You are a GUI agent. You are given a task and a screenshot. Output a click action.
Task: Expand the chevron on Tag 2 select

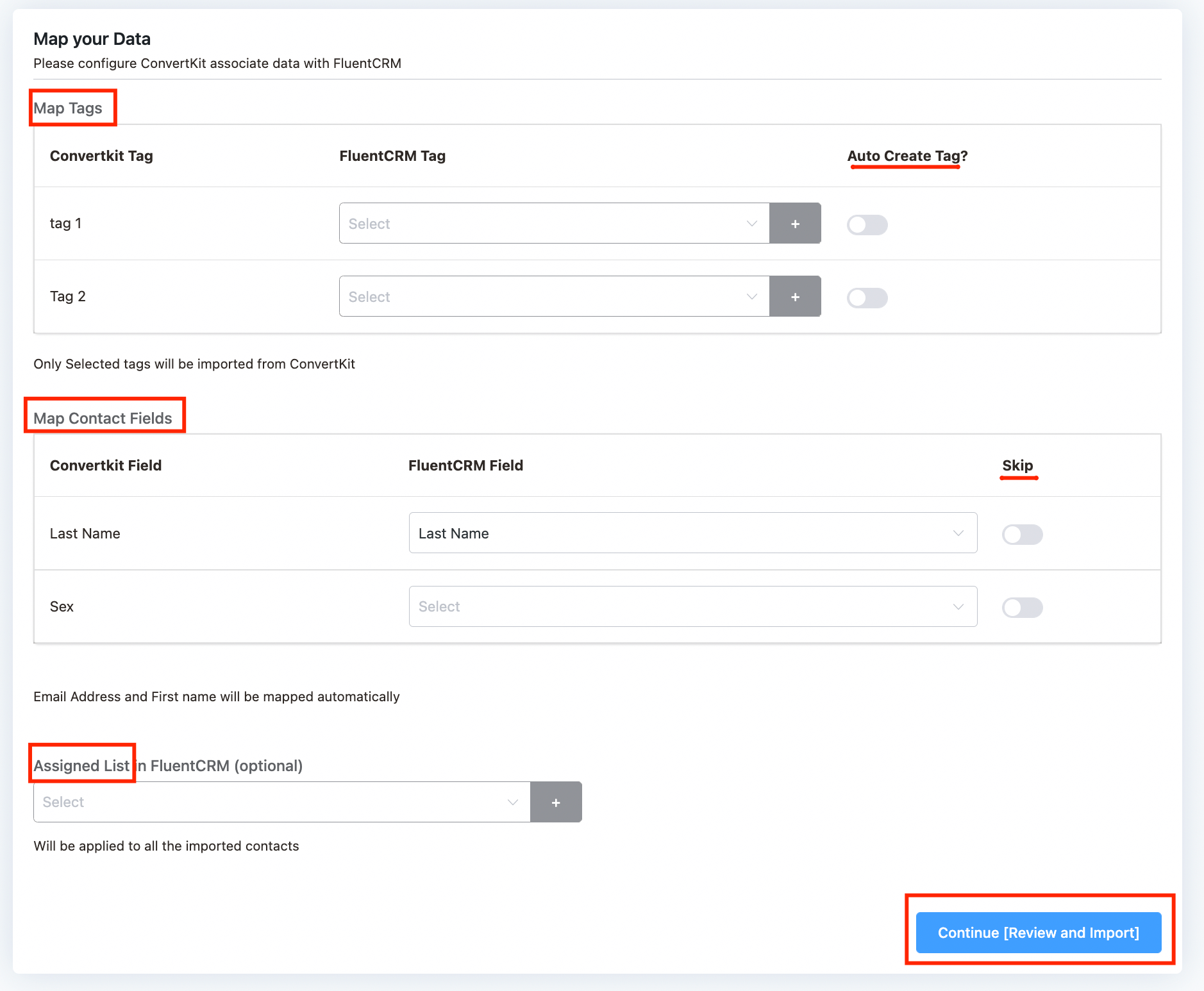click(750, 296)
